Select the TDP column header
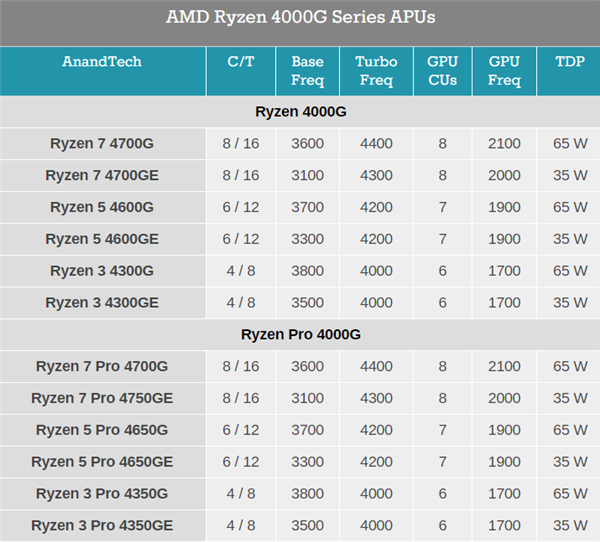 coord(570,62)
